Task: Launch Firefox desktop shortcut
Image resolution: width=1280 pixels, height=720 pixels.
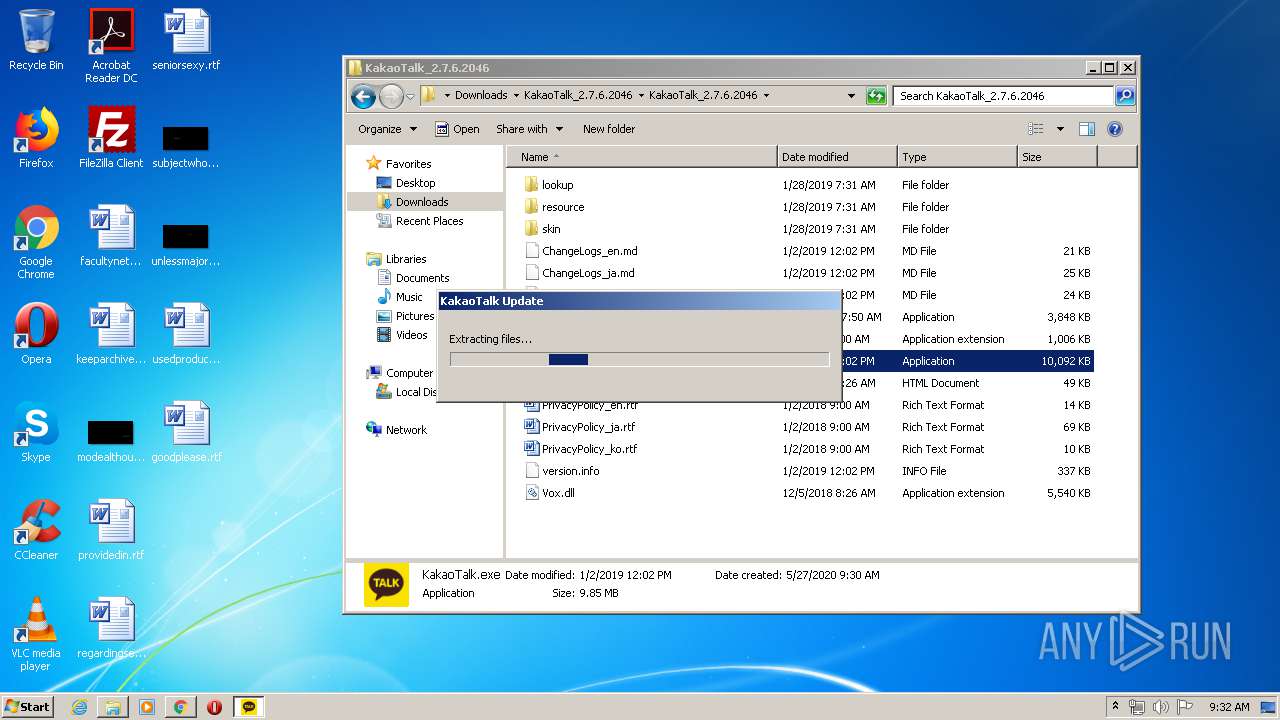Action: 36,138
